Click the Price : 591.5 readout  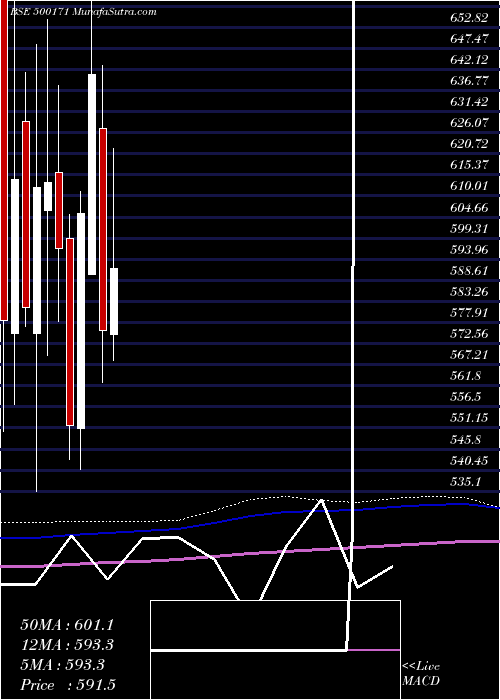click(70, 685)
